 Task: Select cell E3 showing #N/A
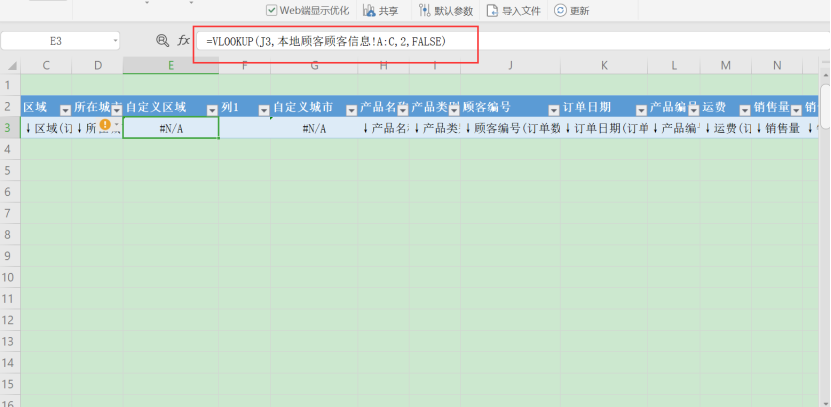(171, 128)
